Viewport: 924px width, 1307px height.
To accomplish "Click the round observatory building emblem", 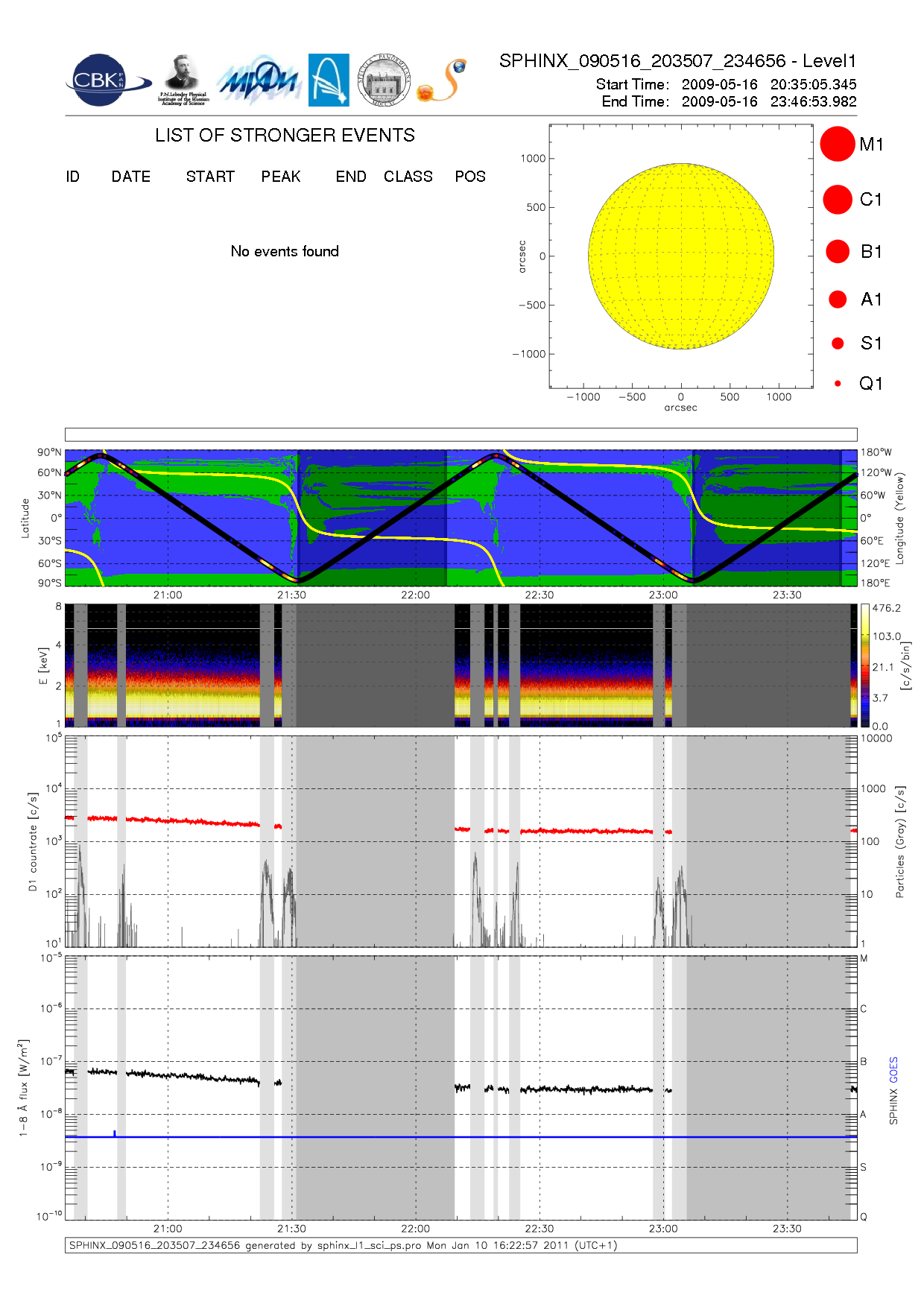I will tap(384, 80).
